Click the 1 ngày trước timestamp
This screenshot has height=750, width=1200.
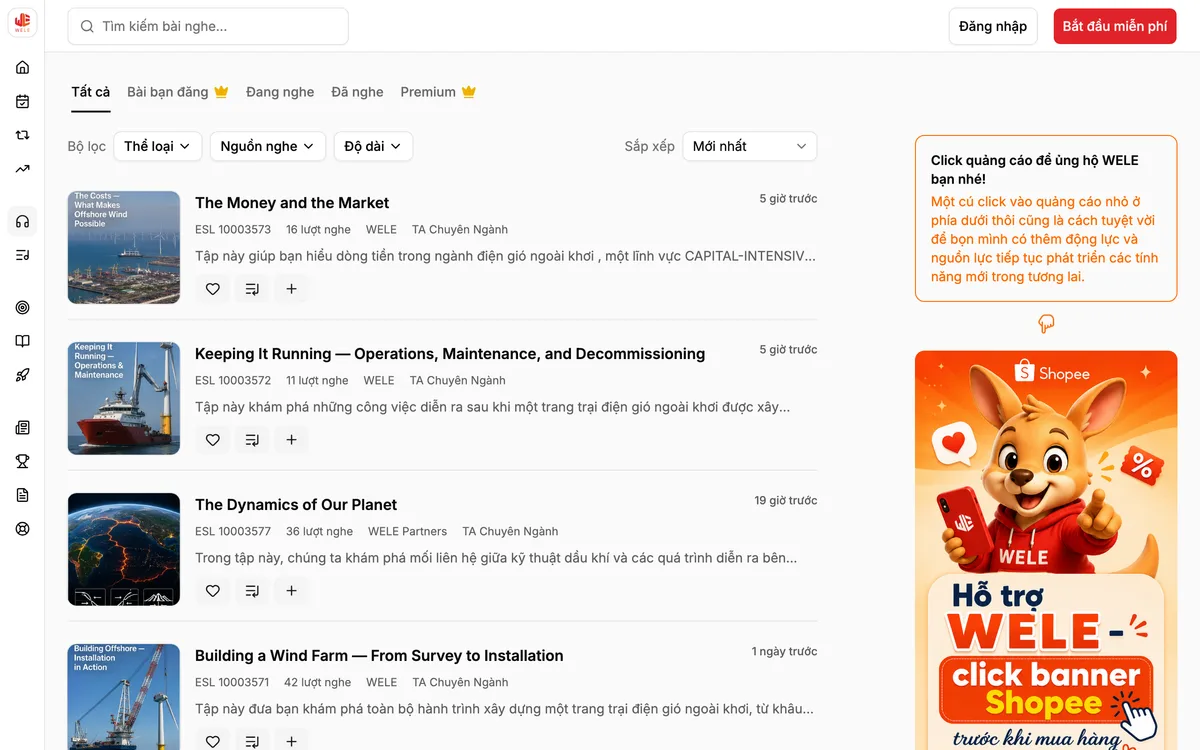[x=785, y=652]
